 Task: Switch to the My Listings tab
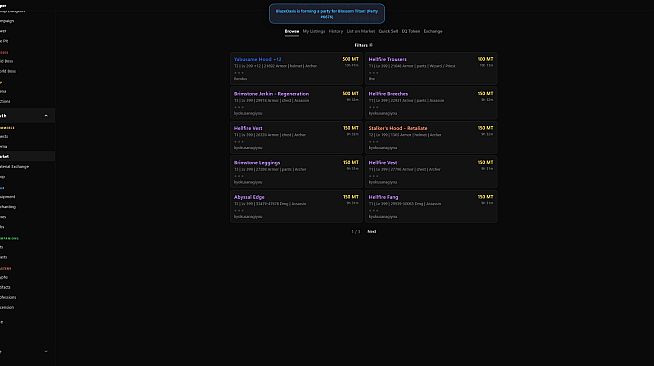[314, 31]
